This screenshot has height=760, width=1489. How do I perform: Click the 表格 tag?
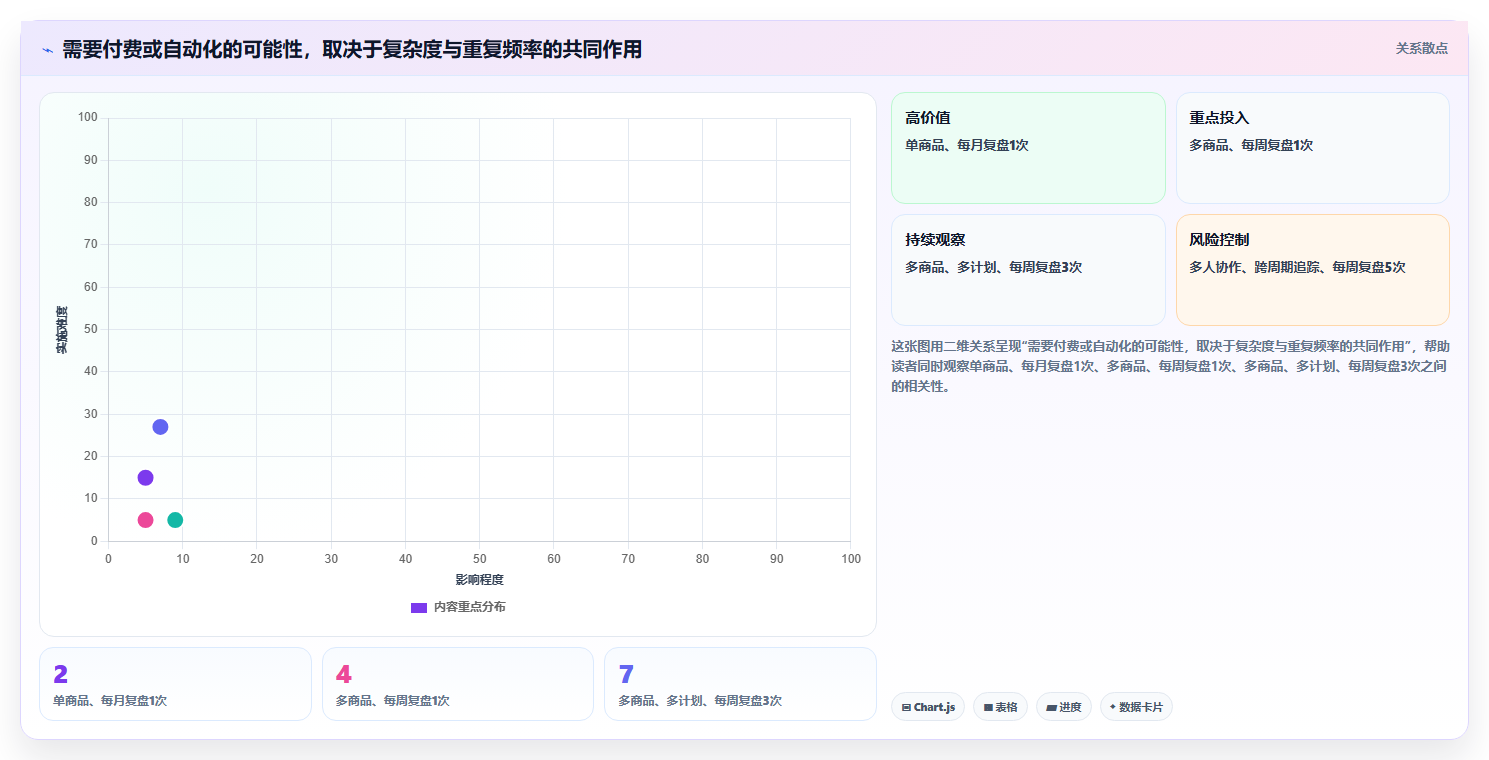[x=1000, y=707]
